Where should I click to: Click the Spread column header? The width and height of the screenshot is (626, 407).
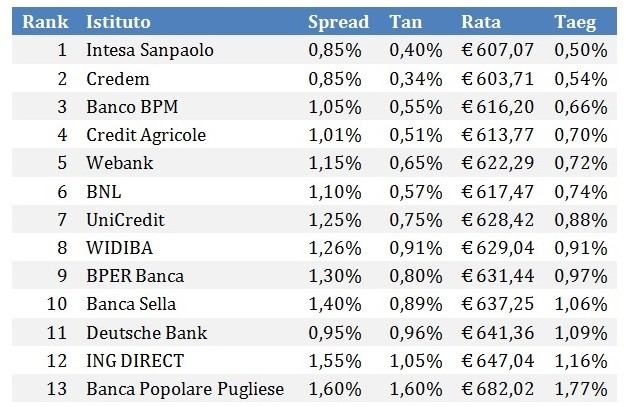pyautogui.click(x=338, y=21)
